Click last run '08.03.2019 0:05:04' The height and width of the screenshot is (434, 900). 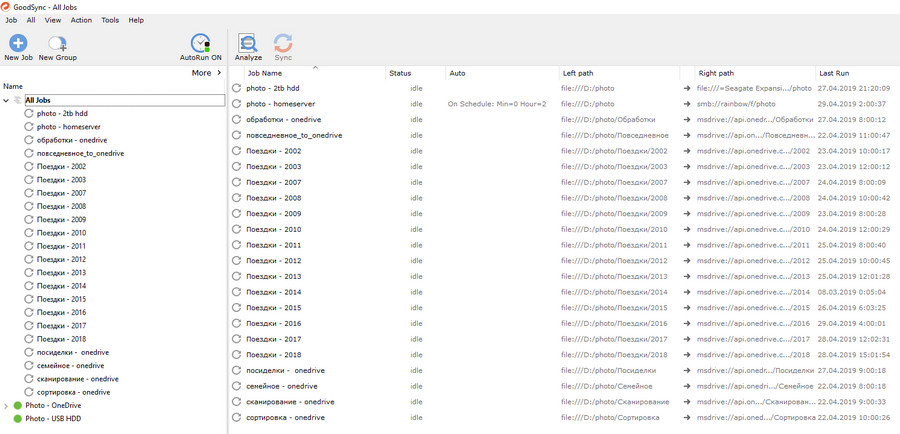point(854,292)
